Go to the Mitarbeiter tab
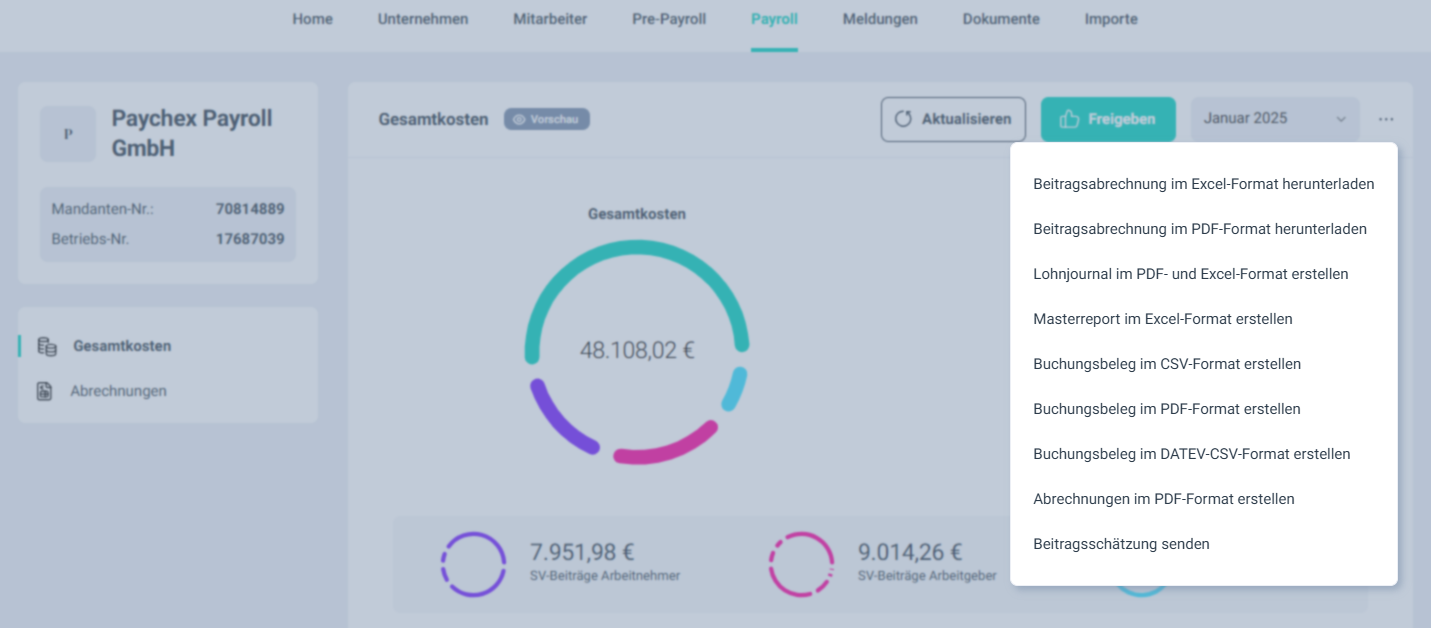 [550, 19]
